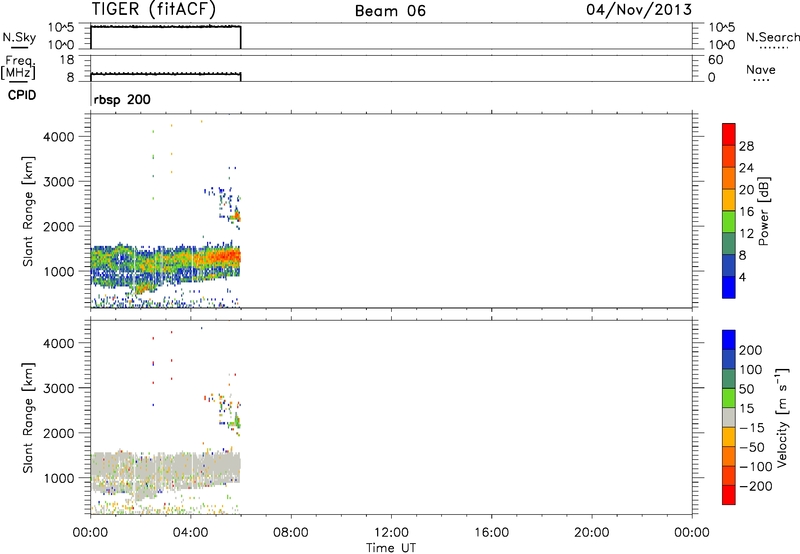
Task: Select the bottom red velocity colorbar segment
Action: 729,495
